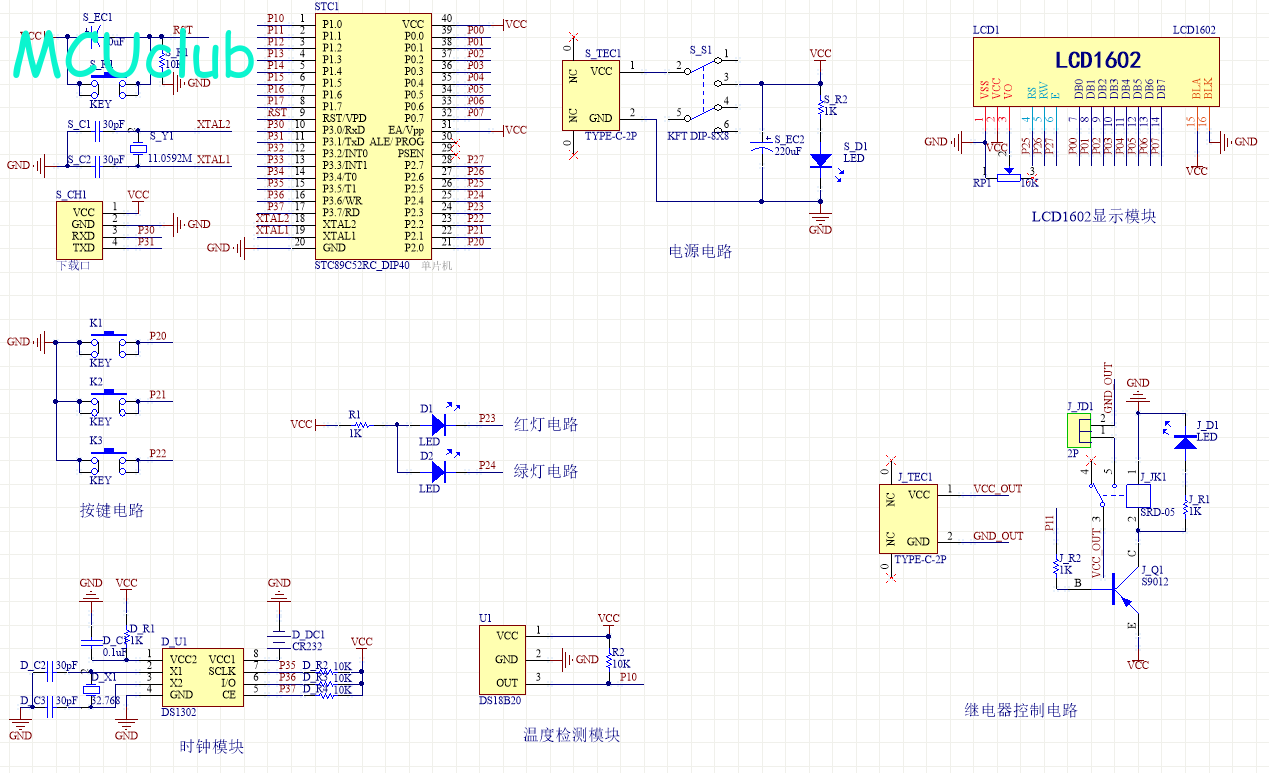This screenshot has height=773, width=1269.
Task: Select the DS18B20 temperature sensor block
Action: pyautogui.click(x=507, y=659)
